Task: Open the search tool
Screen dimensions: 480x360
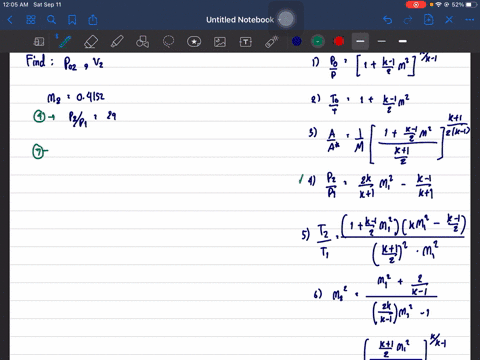Action: 51,20
